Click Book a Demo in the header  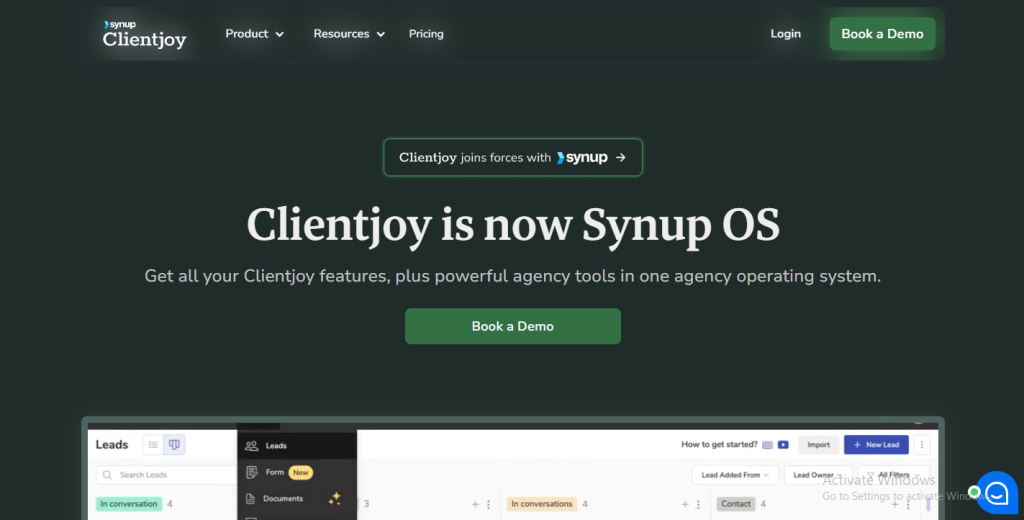coord(882,34)
